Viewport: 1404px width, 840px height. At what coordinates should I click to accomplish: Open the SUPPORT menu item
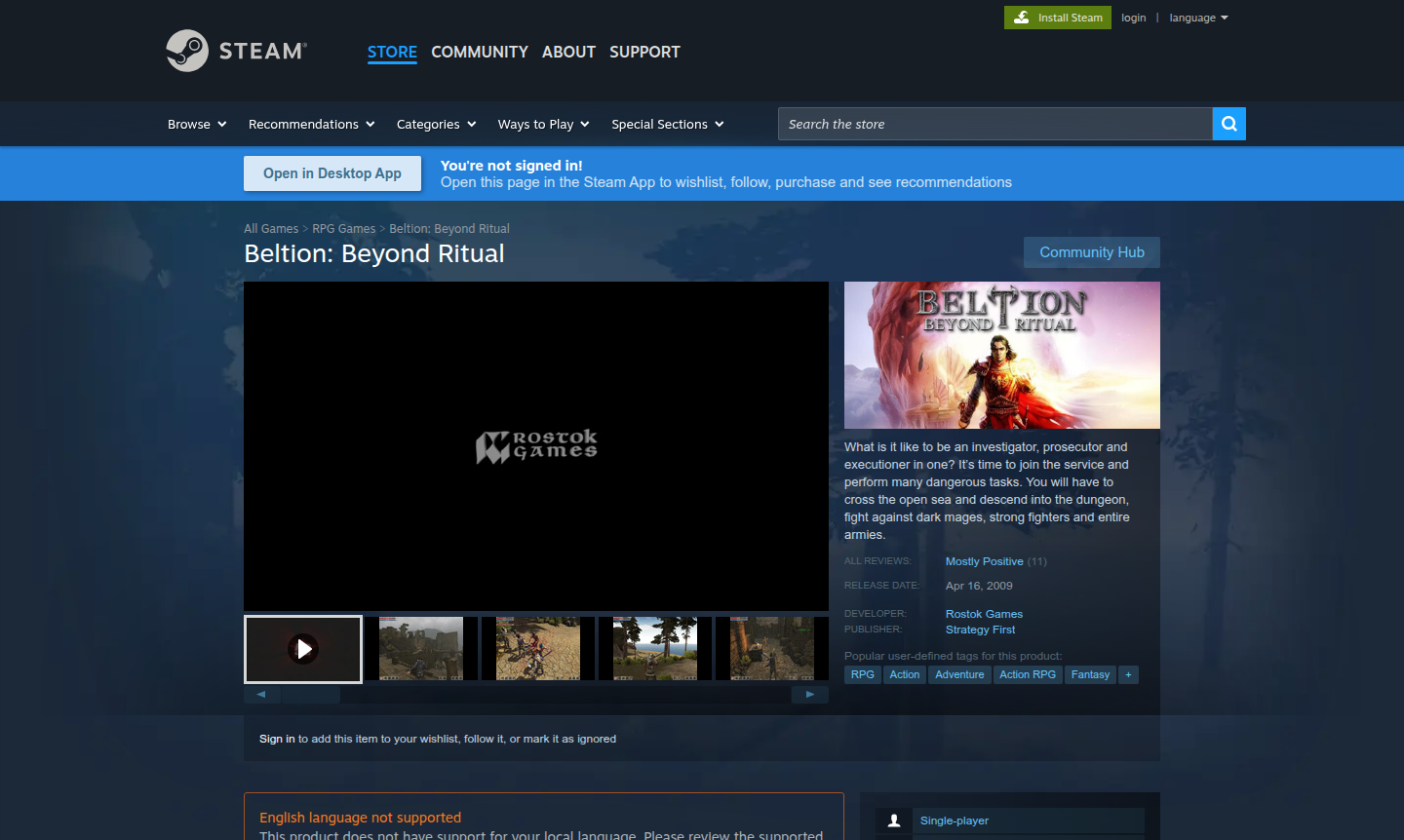644,52
